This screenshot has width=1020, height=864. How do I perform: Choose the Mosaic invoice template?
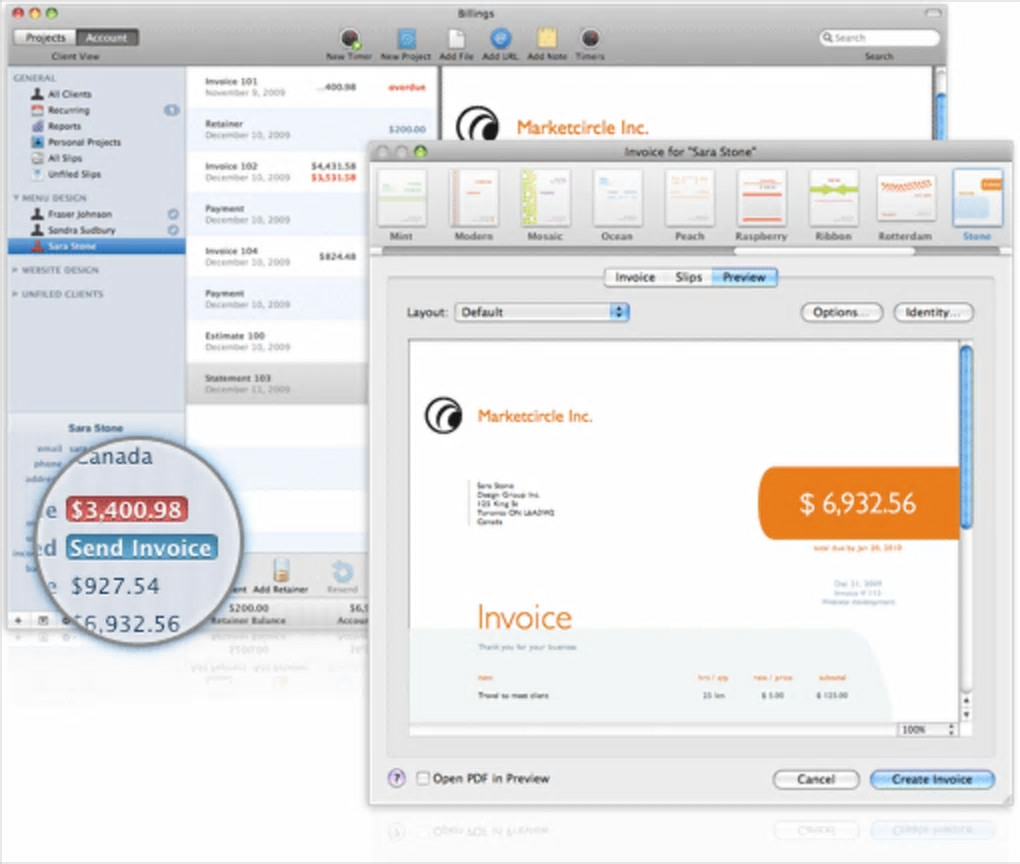(x=545, y=206)
